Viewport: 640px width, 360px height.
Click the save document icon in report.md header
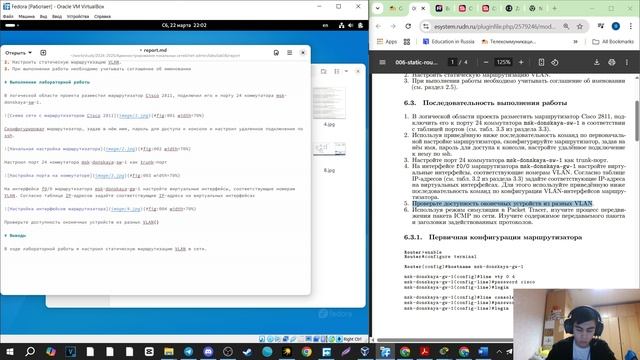[x=276, y=53]
